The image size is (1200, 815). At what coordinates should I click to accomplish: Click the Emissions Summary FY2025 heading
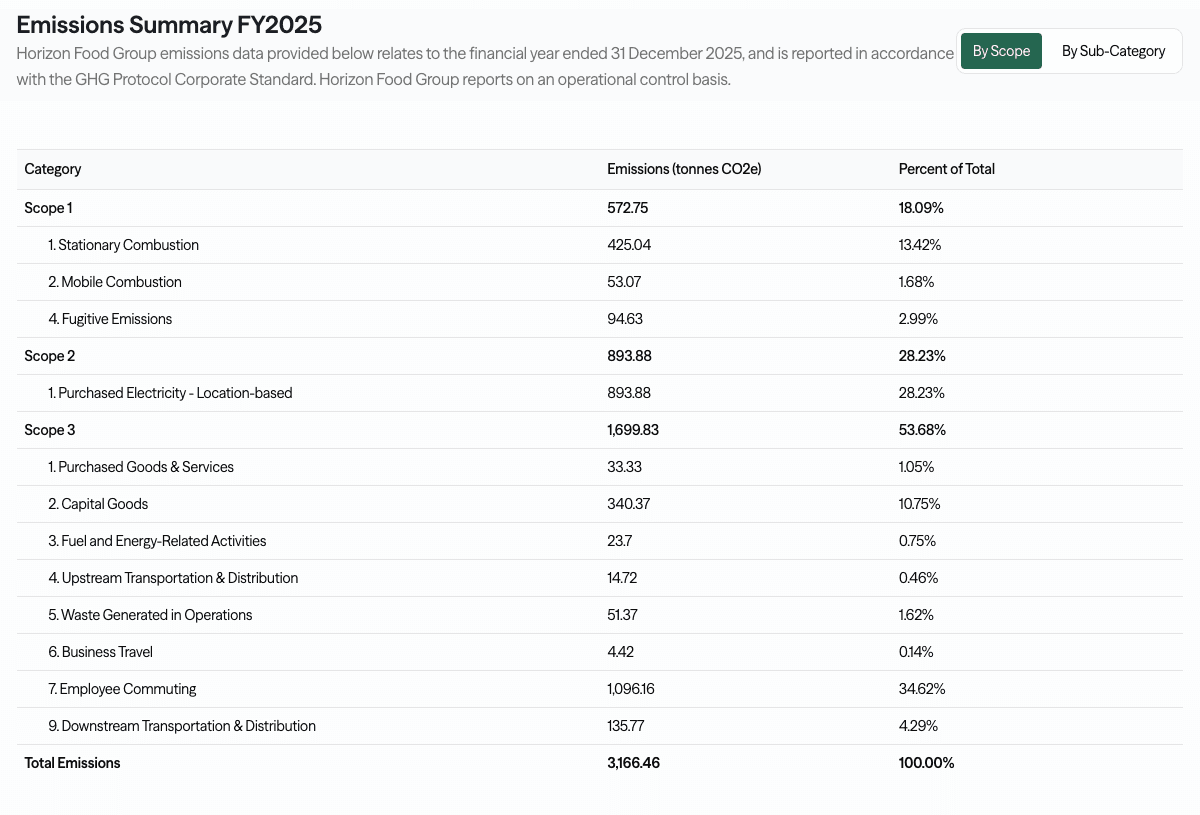point(168,24)
